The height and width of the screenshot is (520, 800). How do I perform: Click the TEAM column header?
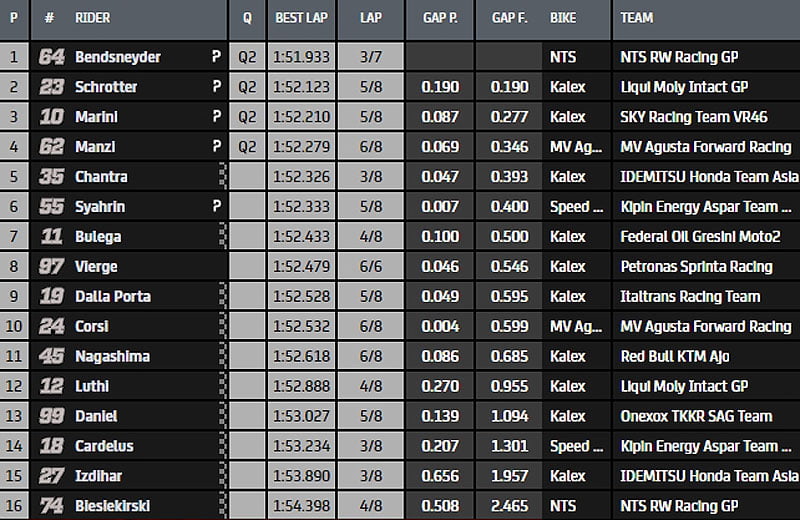[x=637, y=18]
